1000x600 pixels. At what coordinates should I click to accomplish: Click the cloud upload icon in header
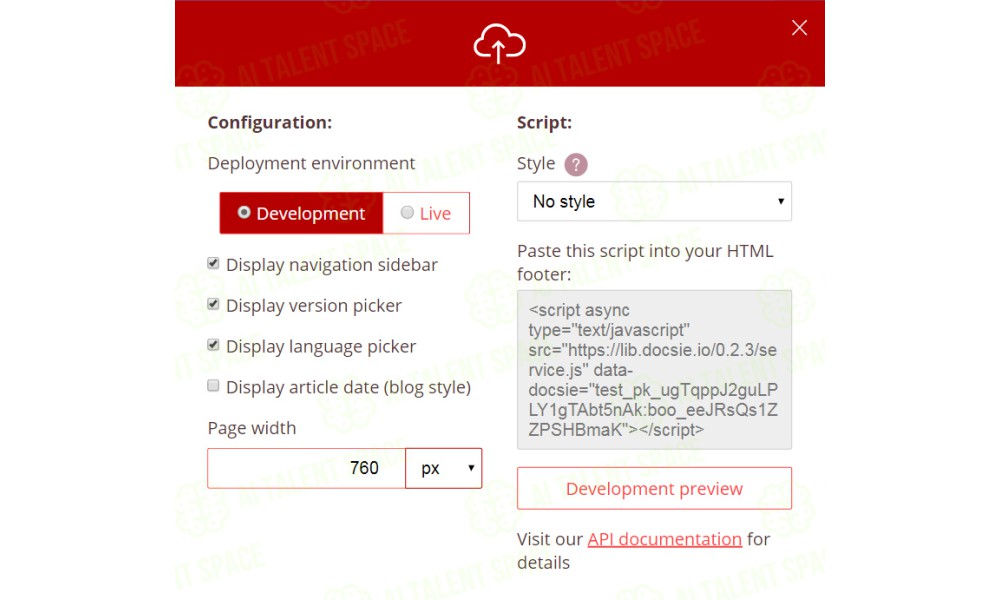pyautogui.click(x=499, y=43)
